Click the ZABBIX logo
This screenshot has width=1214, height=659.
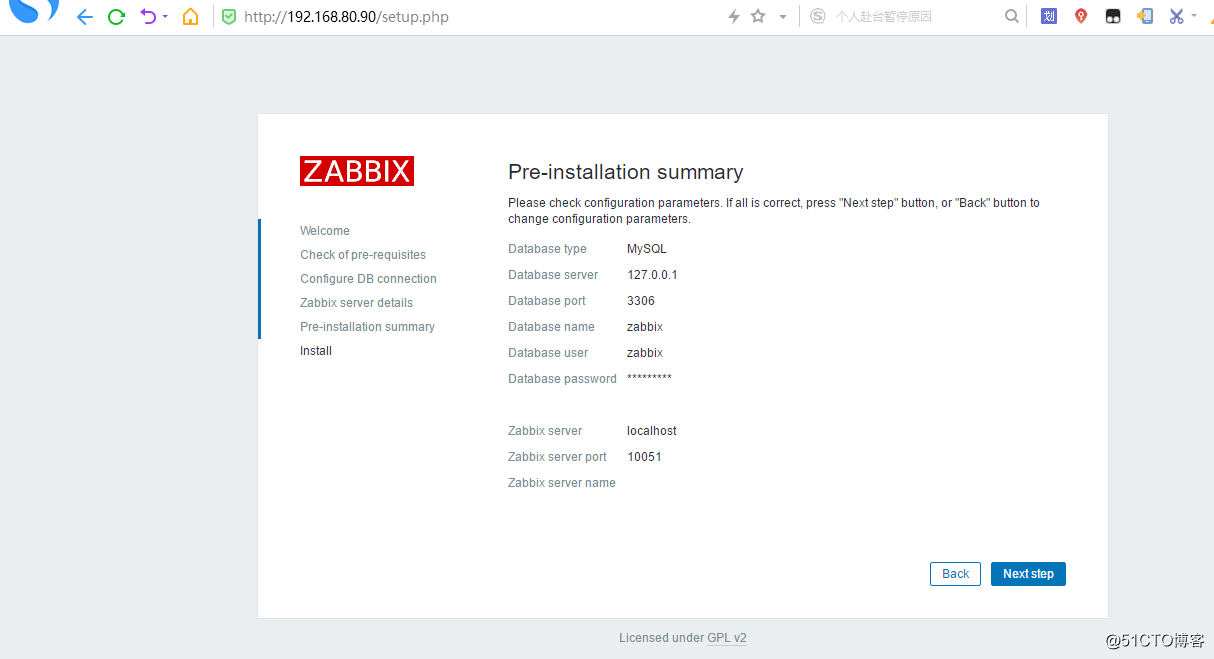pos(357,171)
